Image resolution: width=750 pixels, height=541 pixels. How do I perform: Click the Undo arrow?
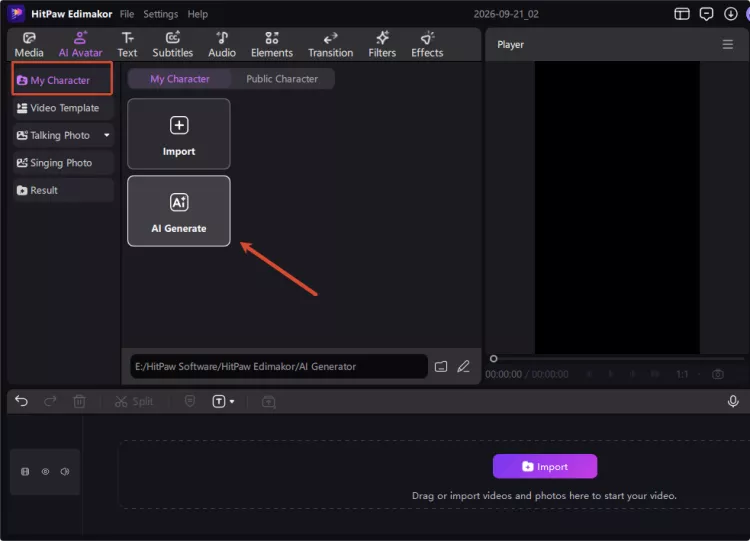click(x=22, y=401)
